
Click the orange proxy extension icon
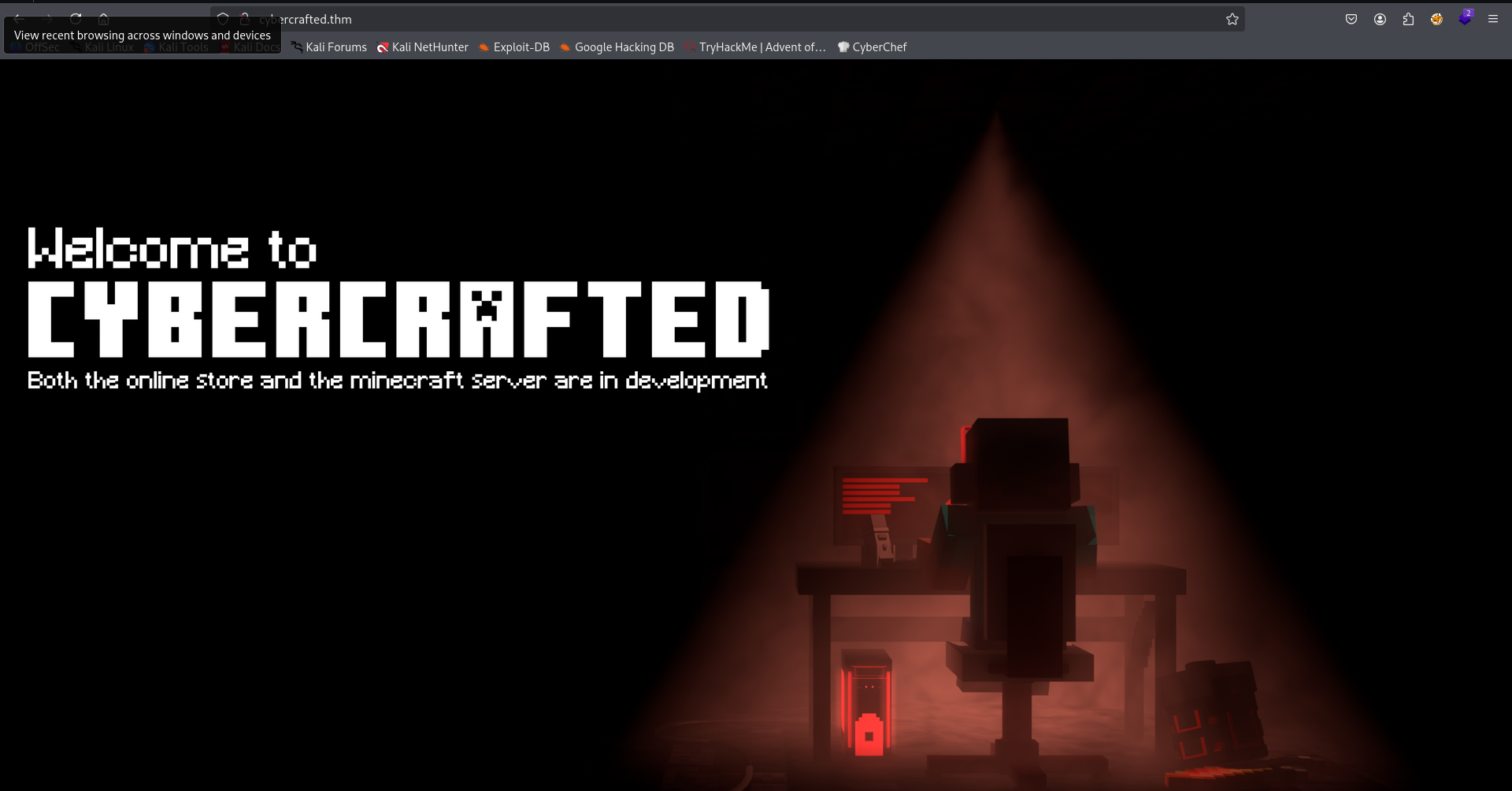1437,20
